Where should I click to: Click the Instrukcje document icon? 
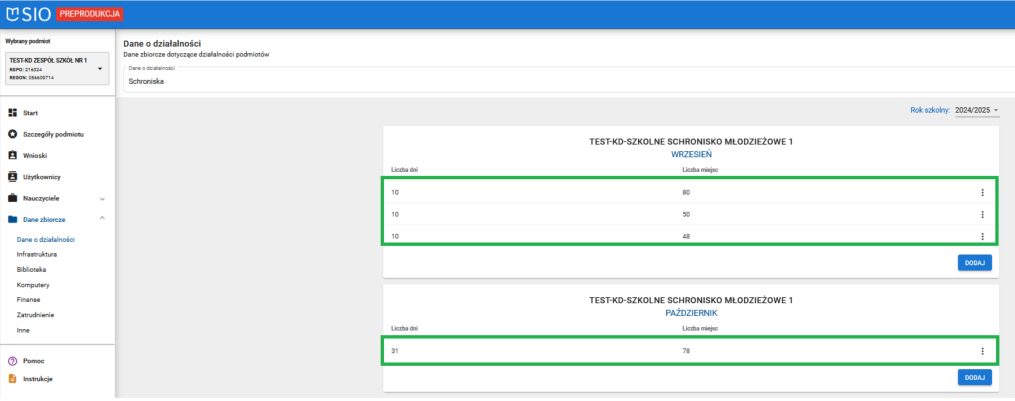(x=12, y=379)
